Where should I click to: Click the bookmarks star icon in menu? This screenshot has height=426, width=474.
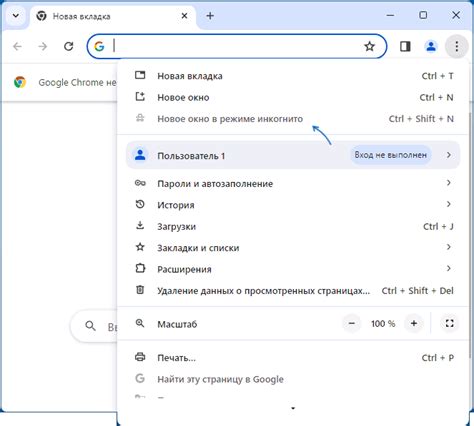(140, 247)
